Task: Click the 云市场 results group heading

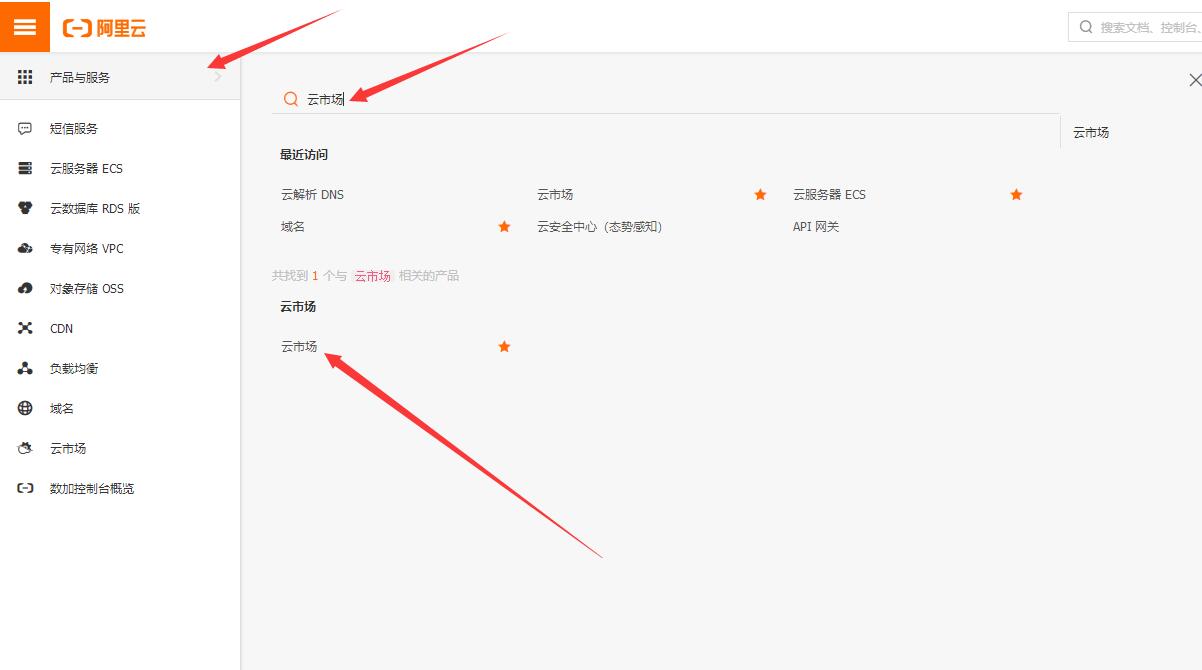Action: coord(298,307)
